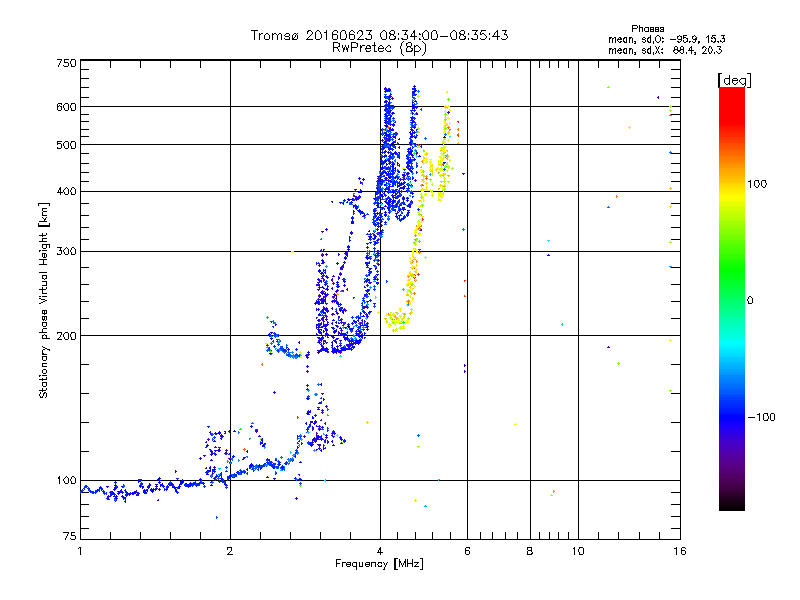Viewport: 800px width, 600px height.
Task: Click the y-axis tick label '500'
Action: (66, 145)
